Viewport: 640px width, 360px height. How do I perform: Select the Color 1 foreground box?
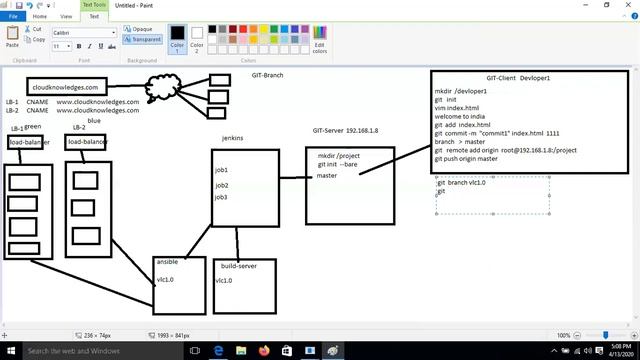click(177, 39)
